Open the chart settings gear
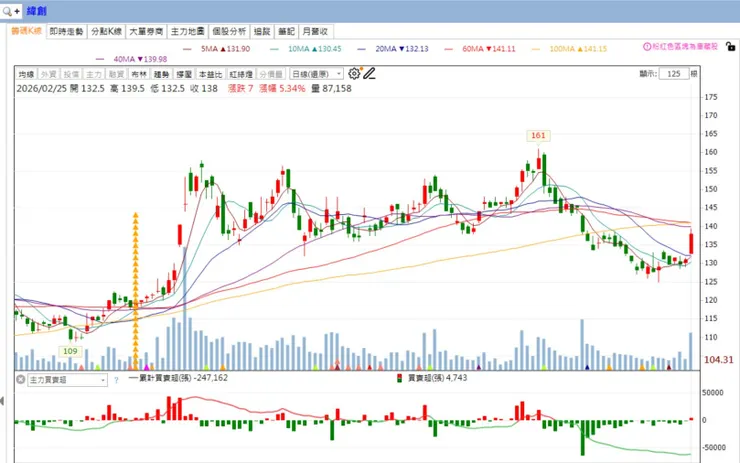 tap(354, 74)
